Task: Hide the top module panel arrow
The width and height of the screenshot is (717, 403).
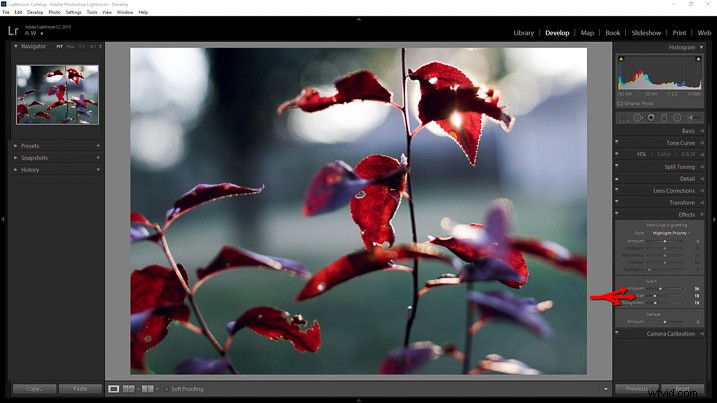Action: [x=358, y=19]
